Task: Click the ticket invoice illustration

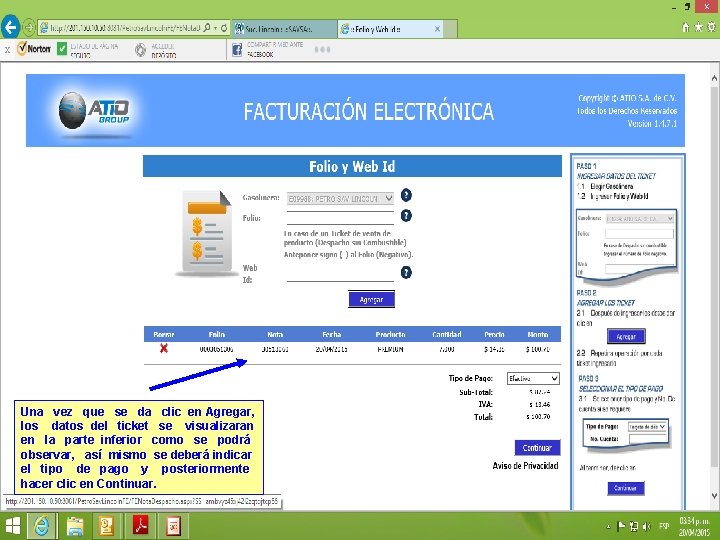Action: tap(206, 233)
